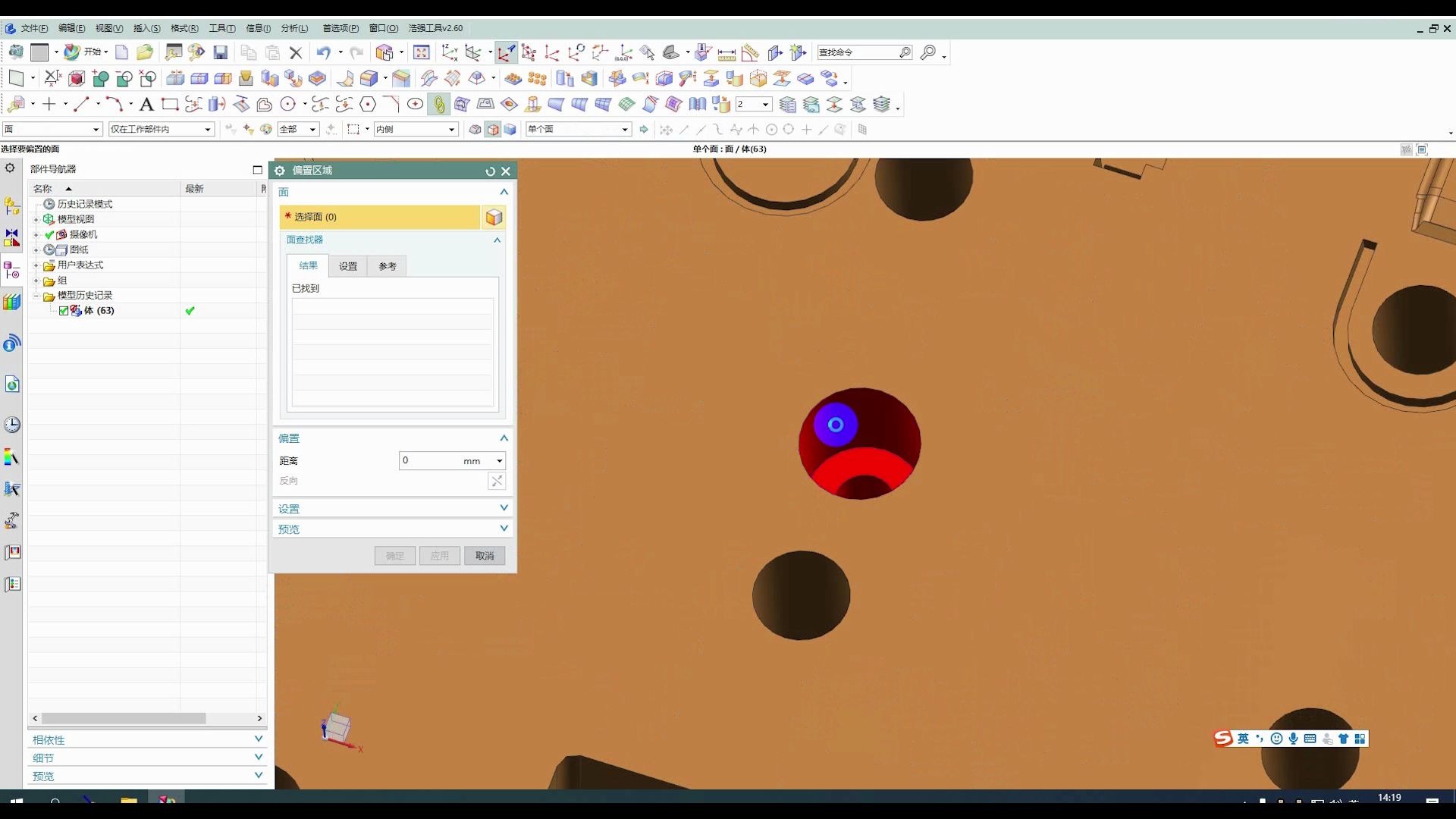The height and width of the screenshot is (819, 1456).
Task: Toggle the 反向 reverse direction button
Action: (497, 481)
